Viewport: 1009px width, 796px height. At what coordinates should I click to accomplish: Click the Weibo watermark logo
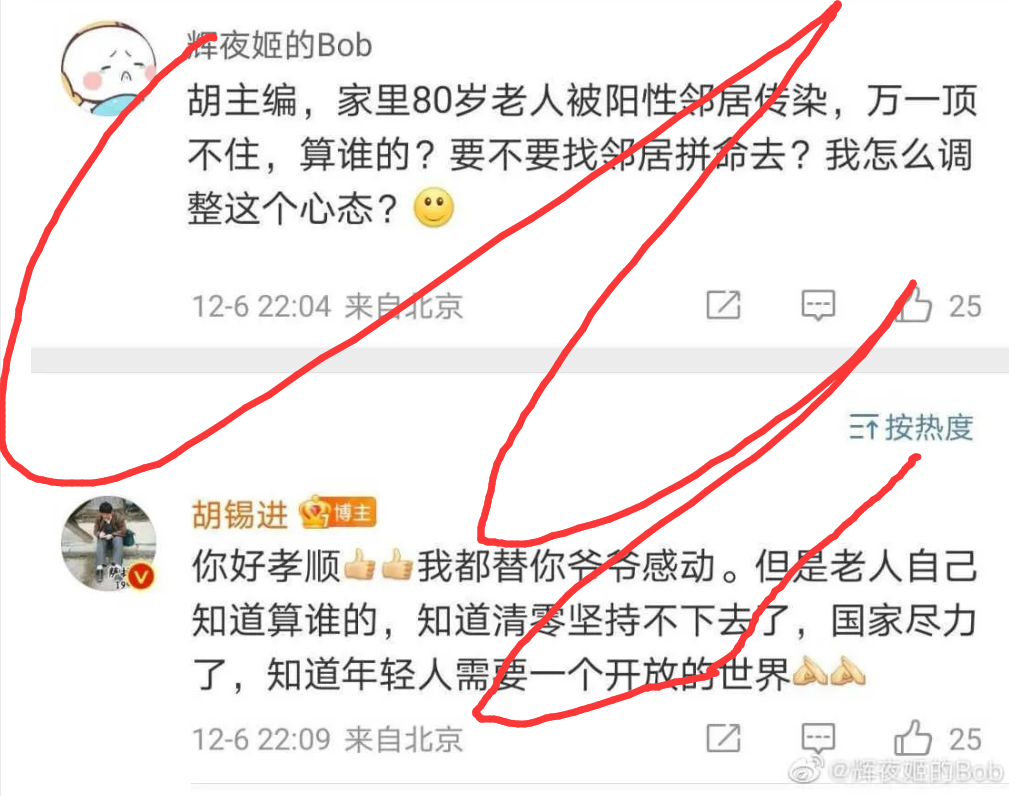(x=806, y=770)
